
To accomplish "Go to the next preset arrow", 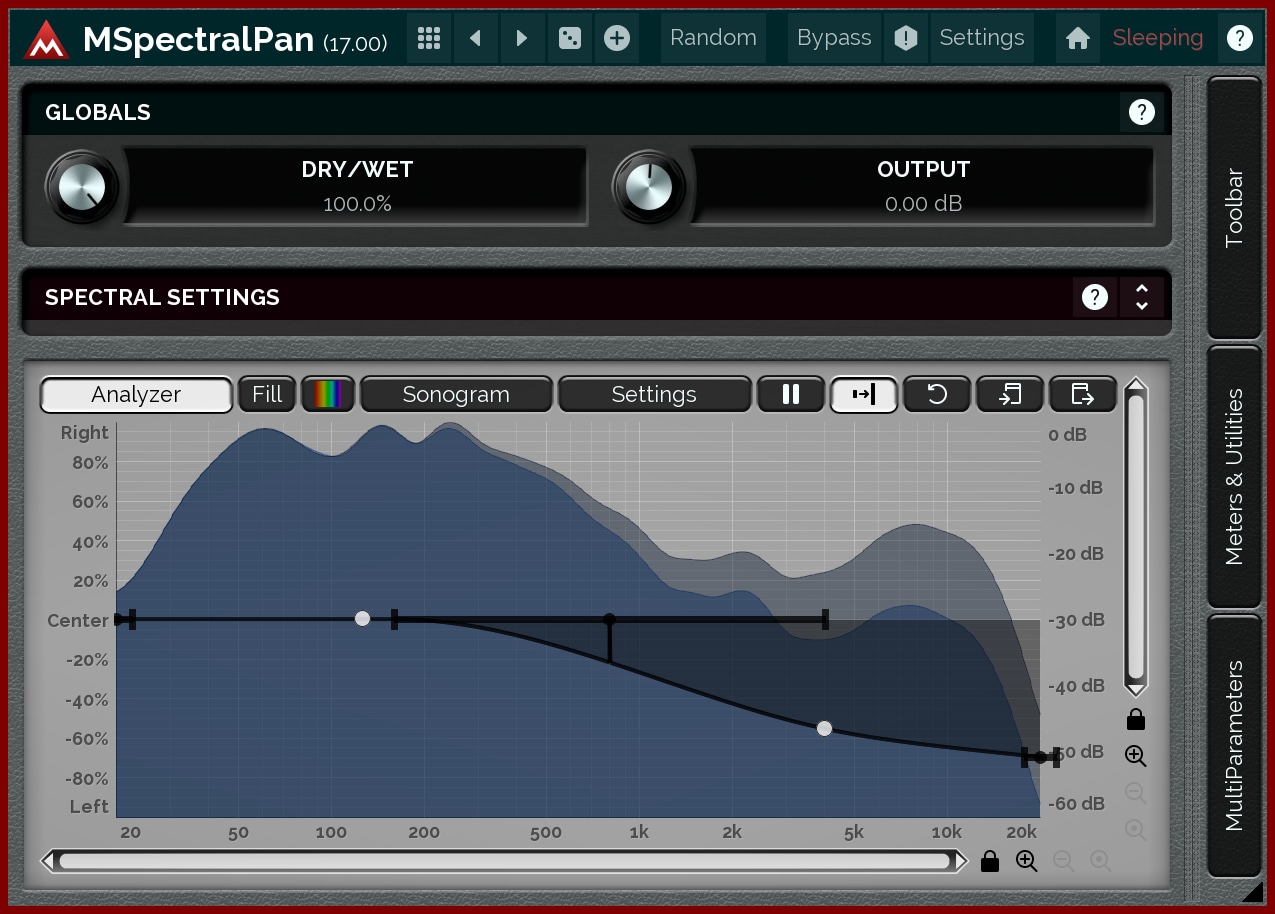I will (x=522, y=38).
